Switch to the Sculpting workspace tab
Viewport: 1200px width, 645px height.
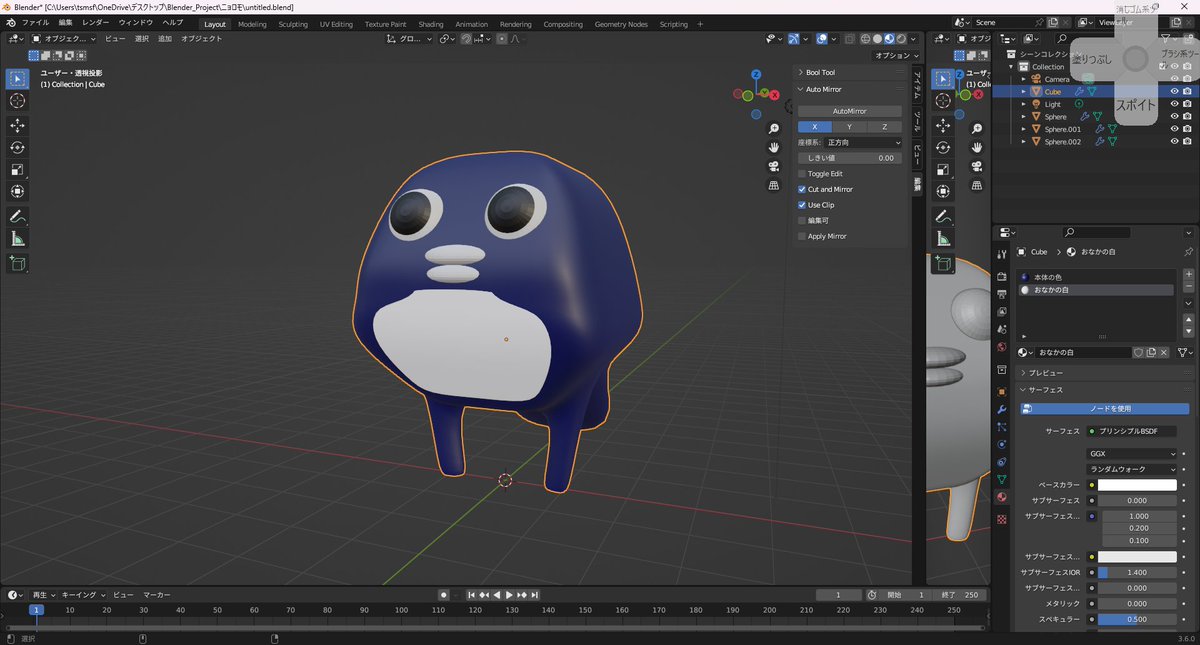point(293,24)
